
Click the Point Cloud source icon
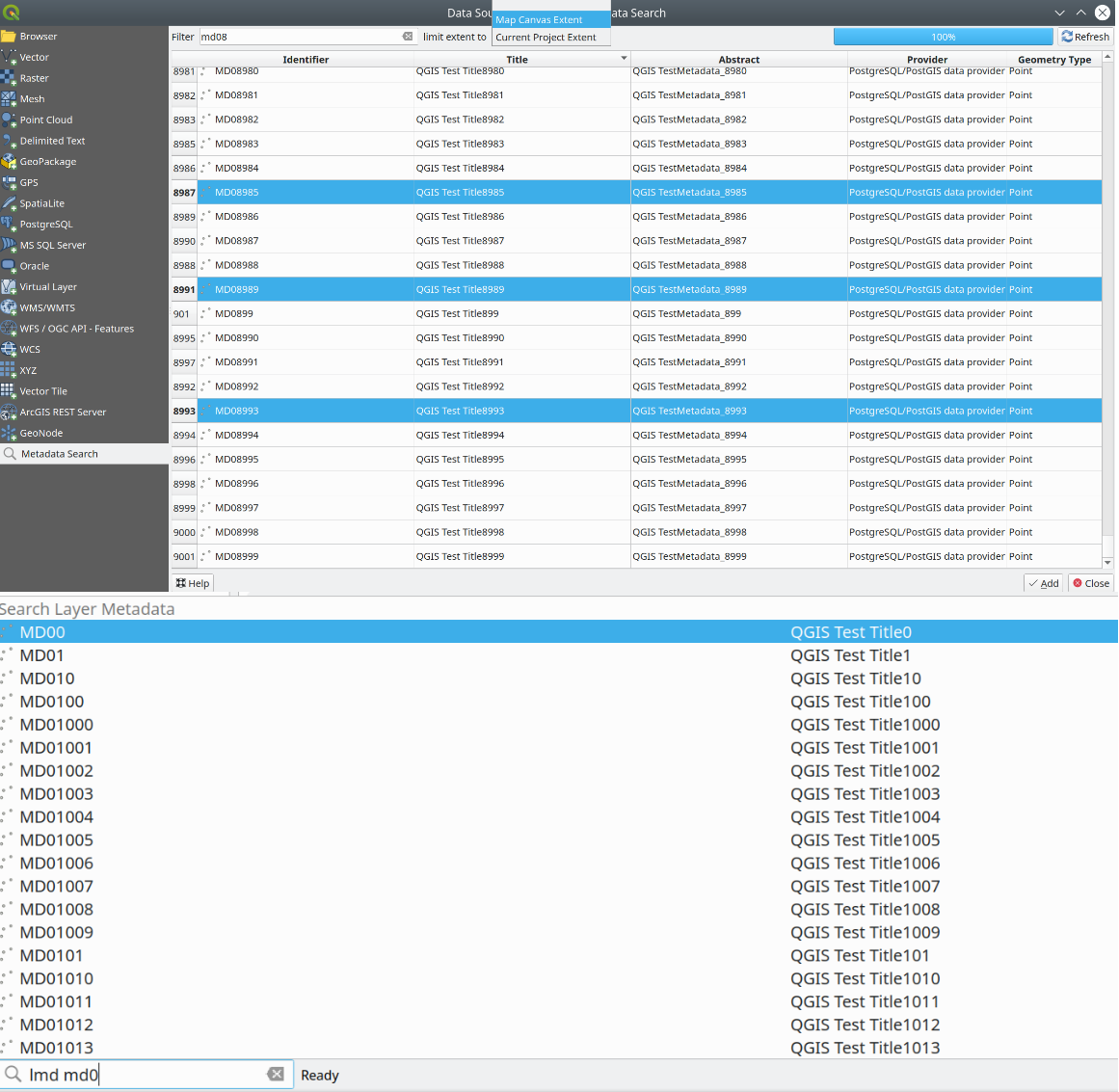10,120
